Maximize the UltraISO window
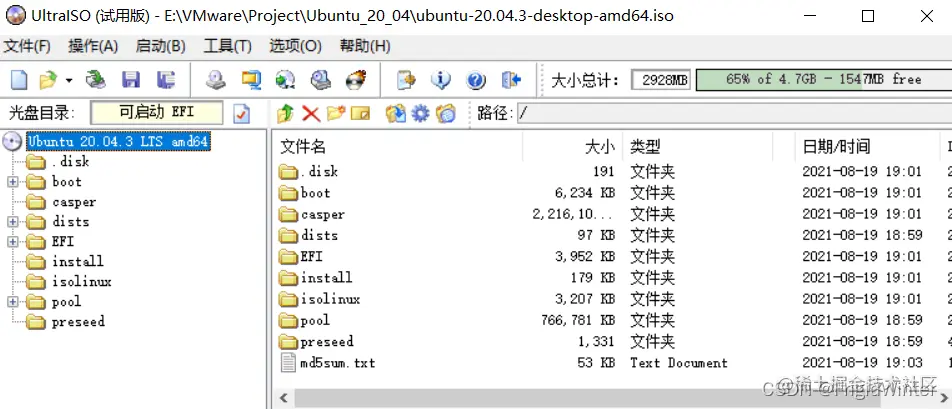 click(x=868, y=16)
